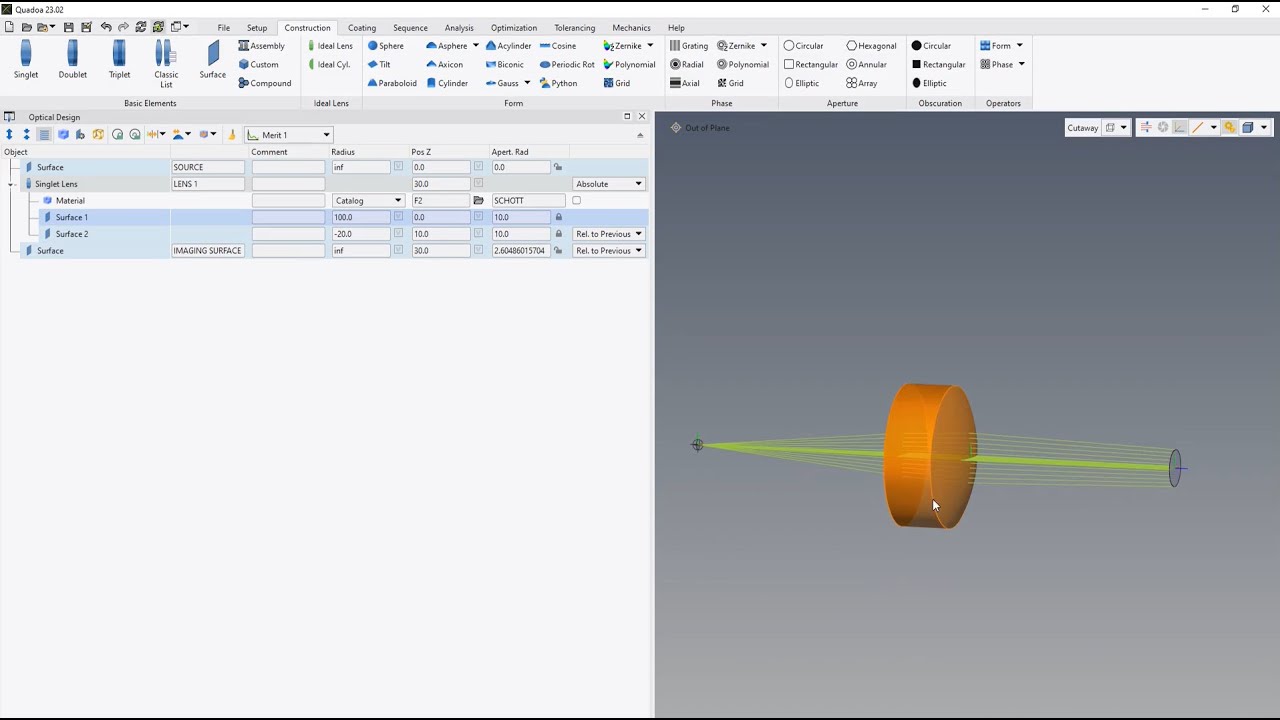Switch to the Setup tab
The image size is (1280, 720).
tap(257, 28)
